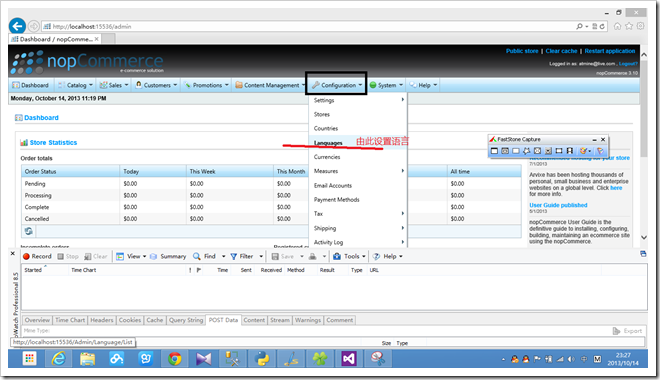Capture active window in FastStone Capture

pos(494,151)
